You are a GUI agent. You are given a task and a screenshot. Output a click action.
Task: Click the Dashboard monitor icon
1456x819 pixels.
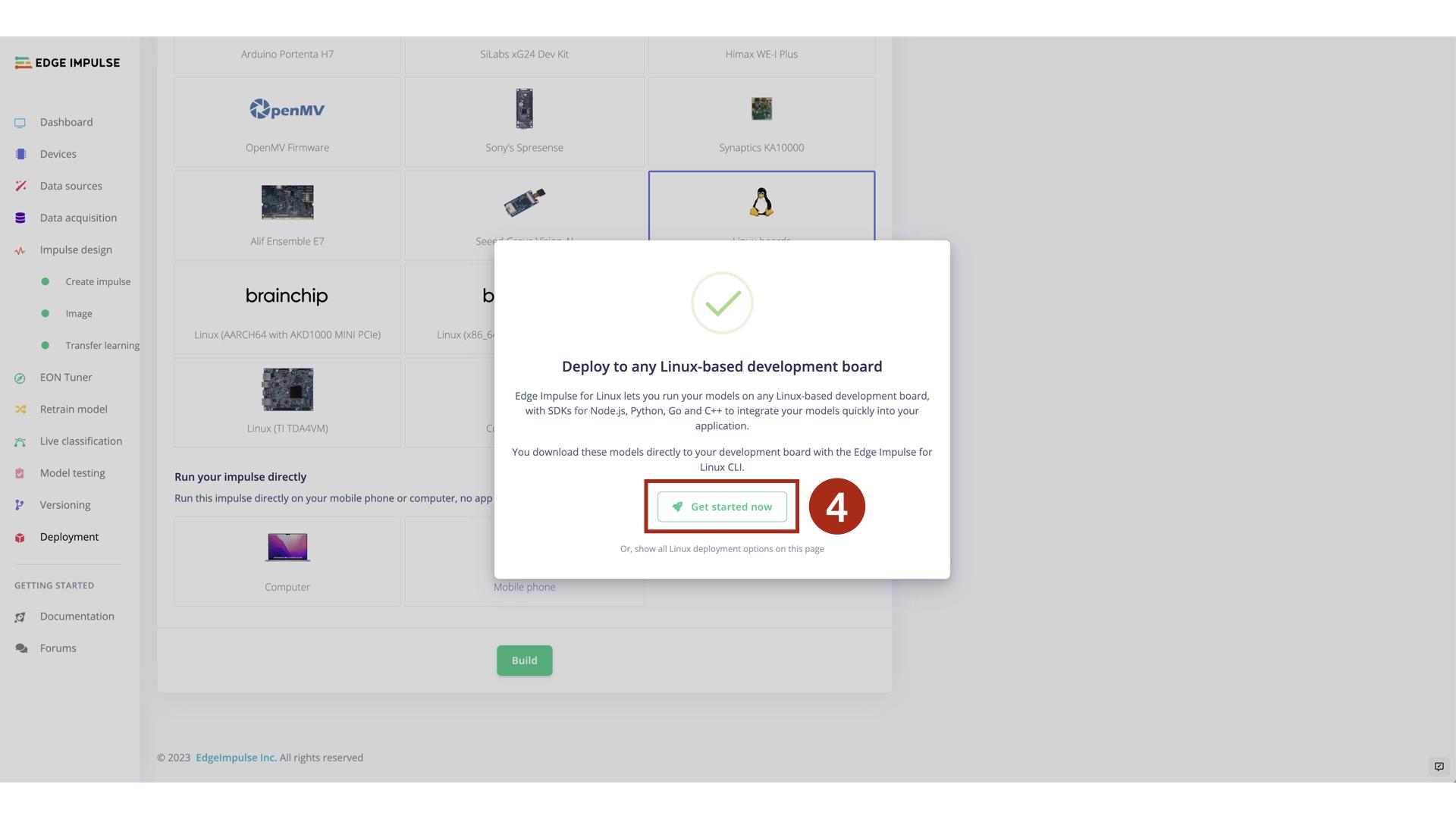[20, 123]
